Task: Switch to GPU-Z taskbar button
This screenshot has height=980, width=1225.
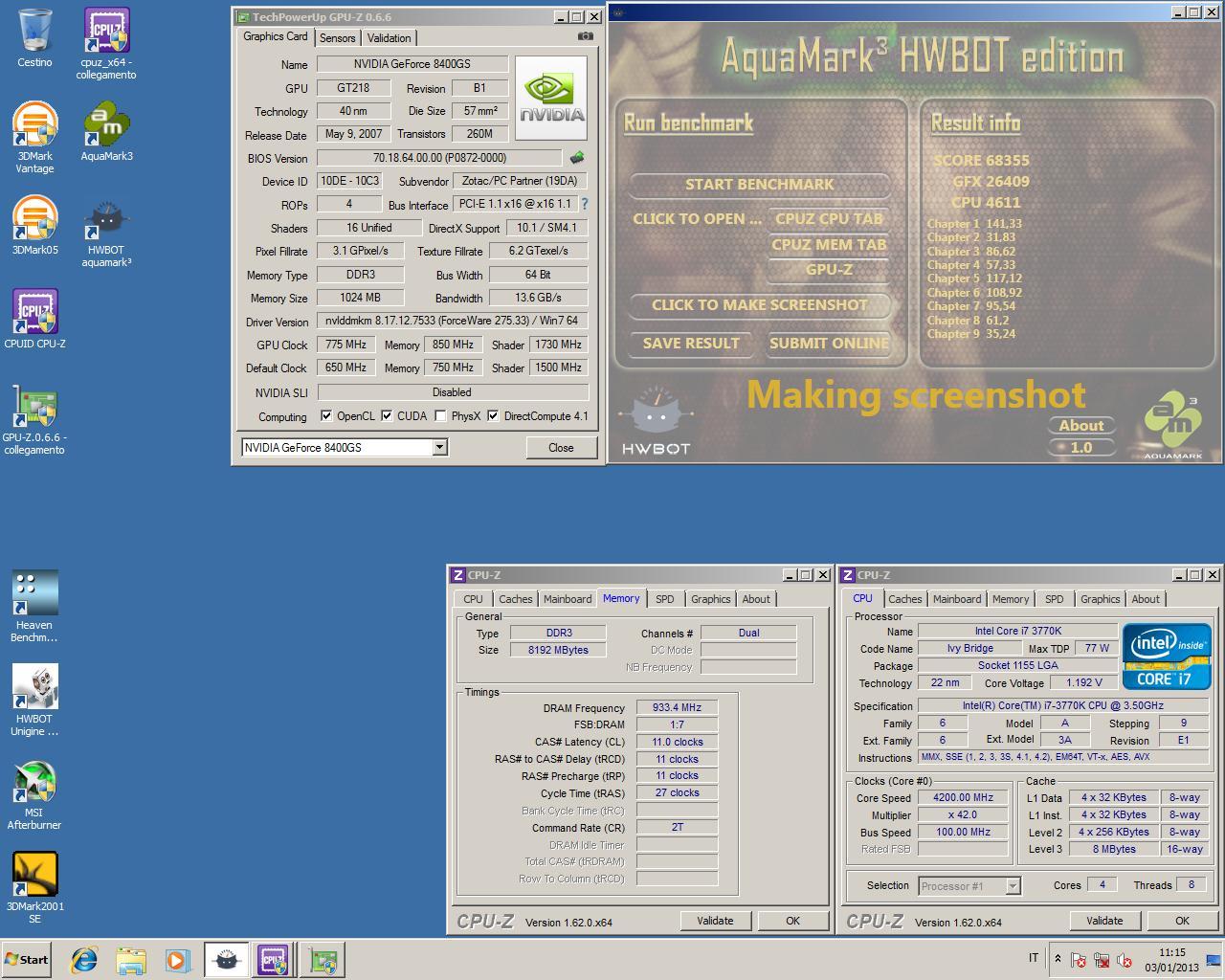Action: pyautogui.click(x=323, y=960)
